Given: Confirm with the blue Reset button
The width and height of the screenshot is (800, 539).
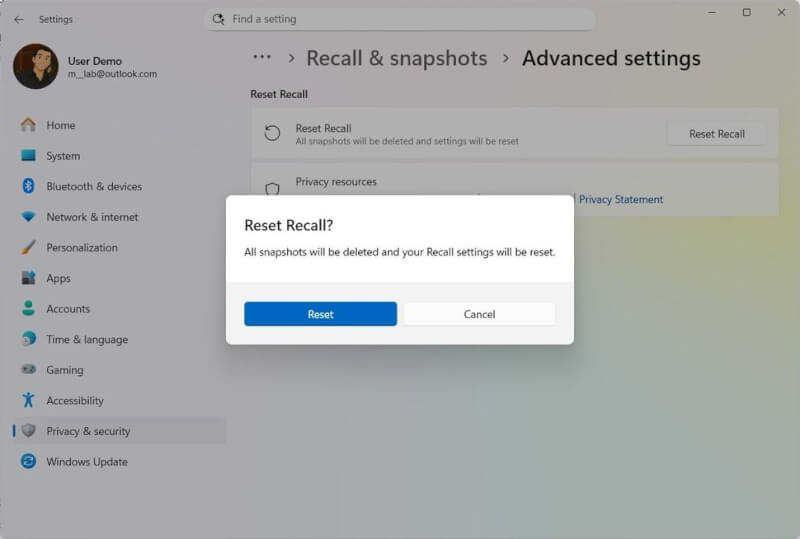Looking at the screenshot, I should click(x=320, y=314).
